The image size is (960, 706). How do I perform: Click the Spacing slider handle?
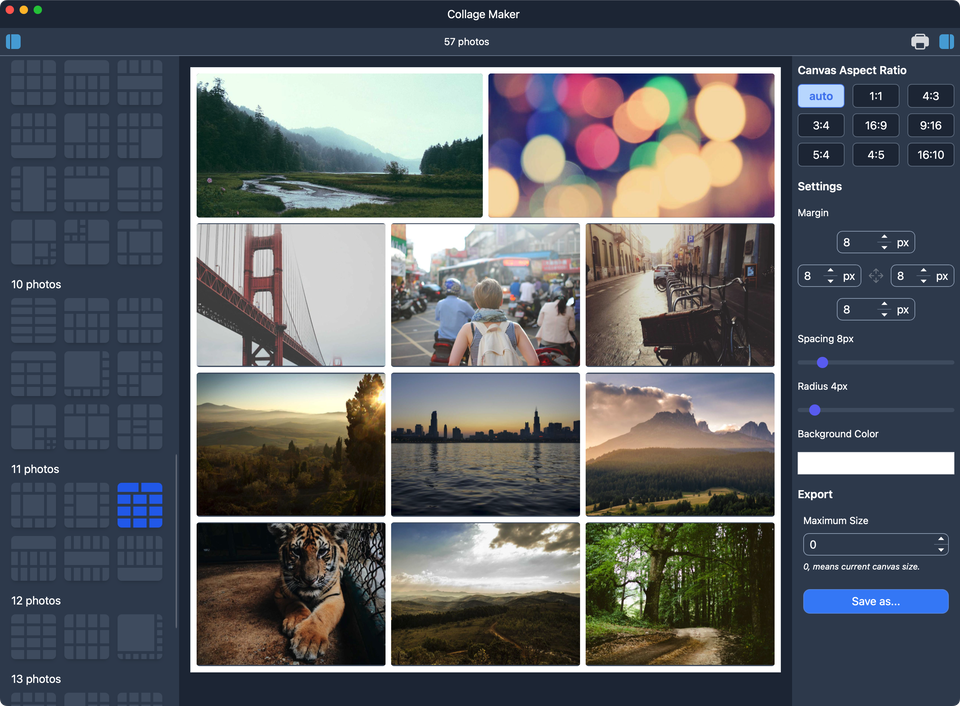[822, 362]
